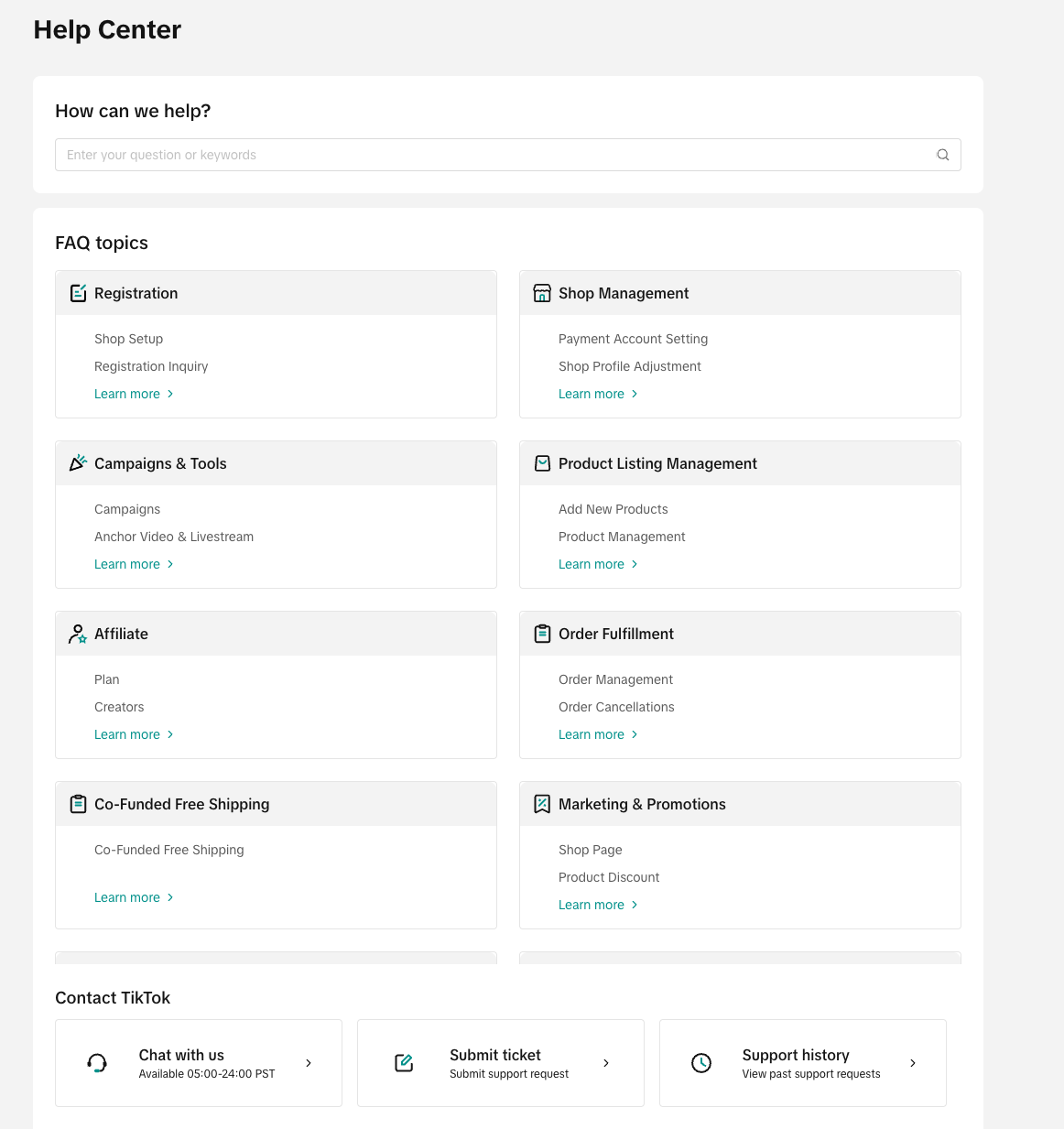The height and width of the screenshot is (1129, 1064).
Task: Click the Affiliate person icon
Action: click(x=79, y=634)
